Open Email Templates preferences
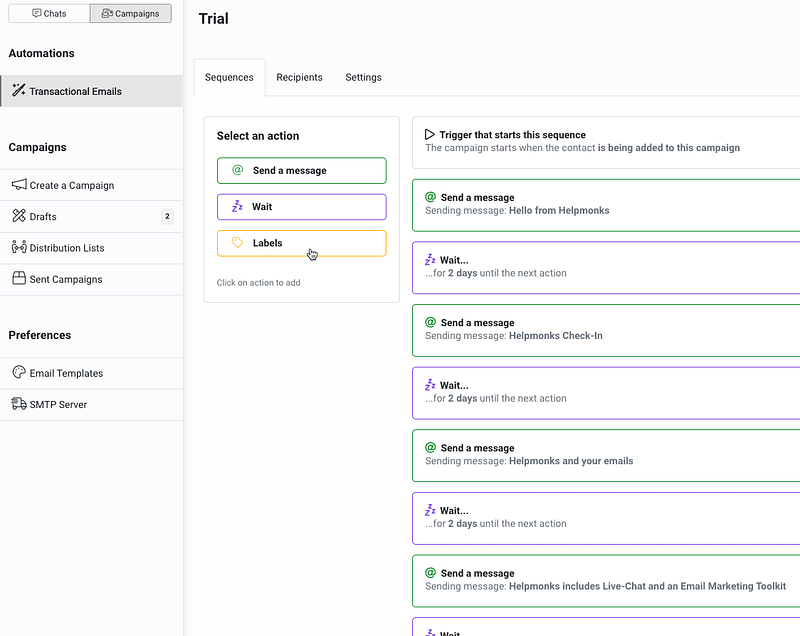The image size is (800, 636). pos(91,373)
